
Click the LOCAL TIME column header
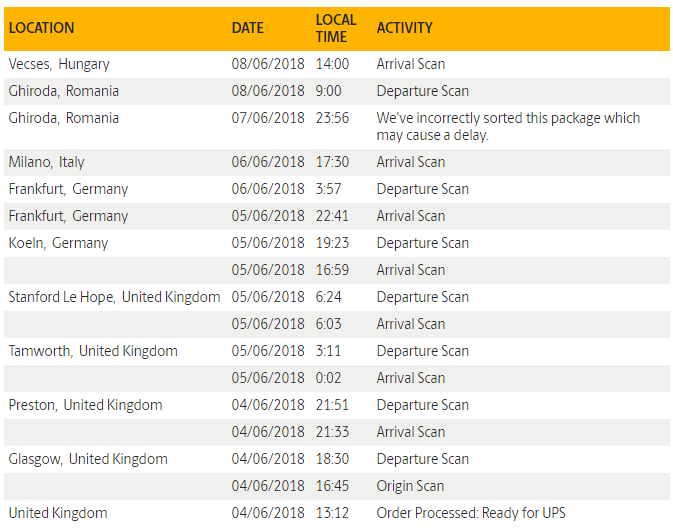pyautogui.click(x=336, y=28)
